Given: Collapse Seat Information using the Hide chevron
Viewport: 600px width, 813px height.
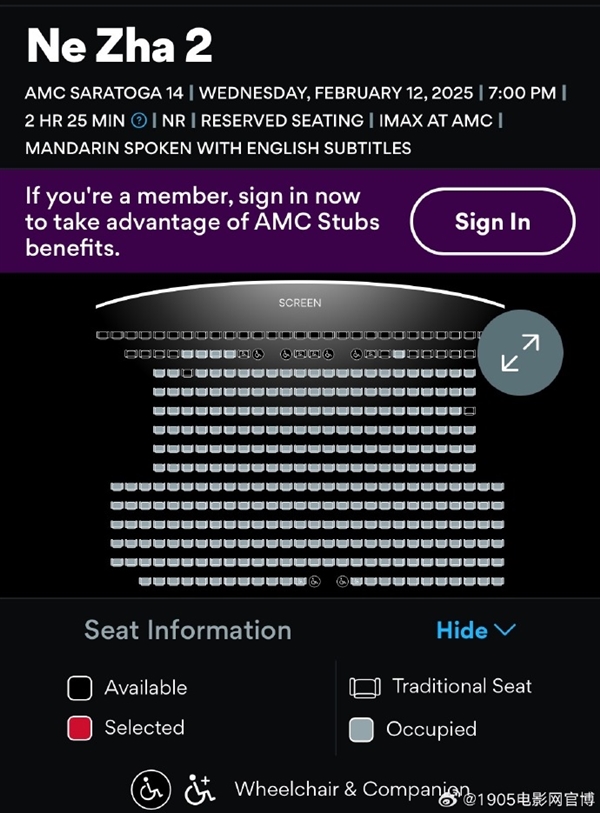Looking at the screenshot, I should 477,630.
